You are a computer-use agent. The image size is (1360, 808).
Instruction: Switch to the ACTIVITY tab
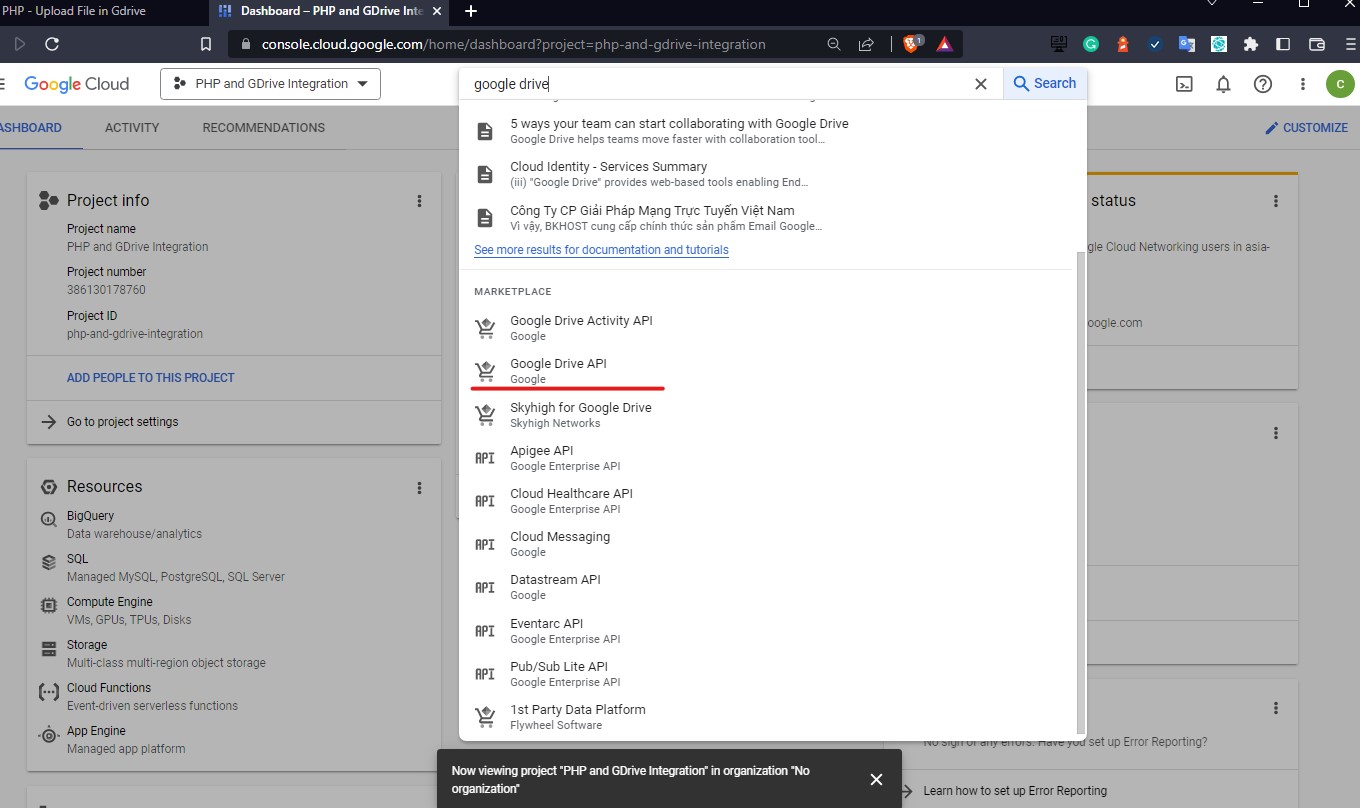[x=132, y=128]
